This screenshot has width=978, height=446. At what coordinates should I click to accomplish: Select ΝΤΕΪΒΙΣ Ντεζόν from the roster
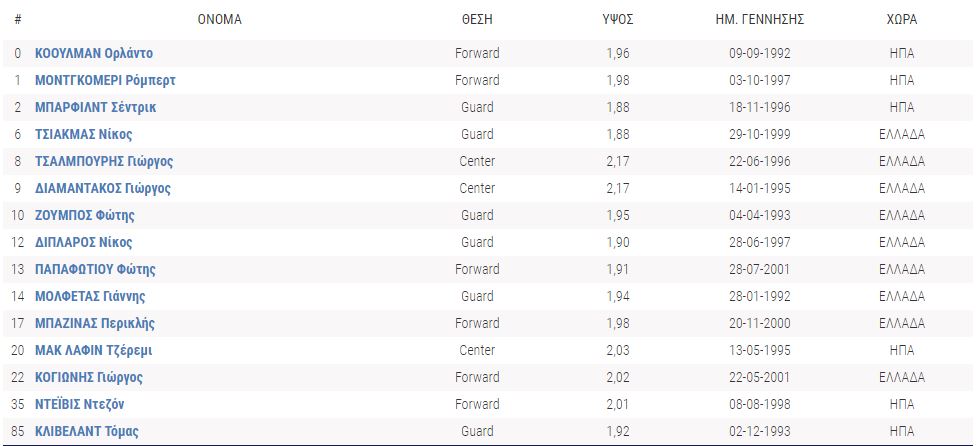(80, 404)
